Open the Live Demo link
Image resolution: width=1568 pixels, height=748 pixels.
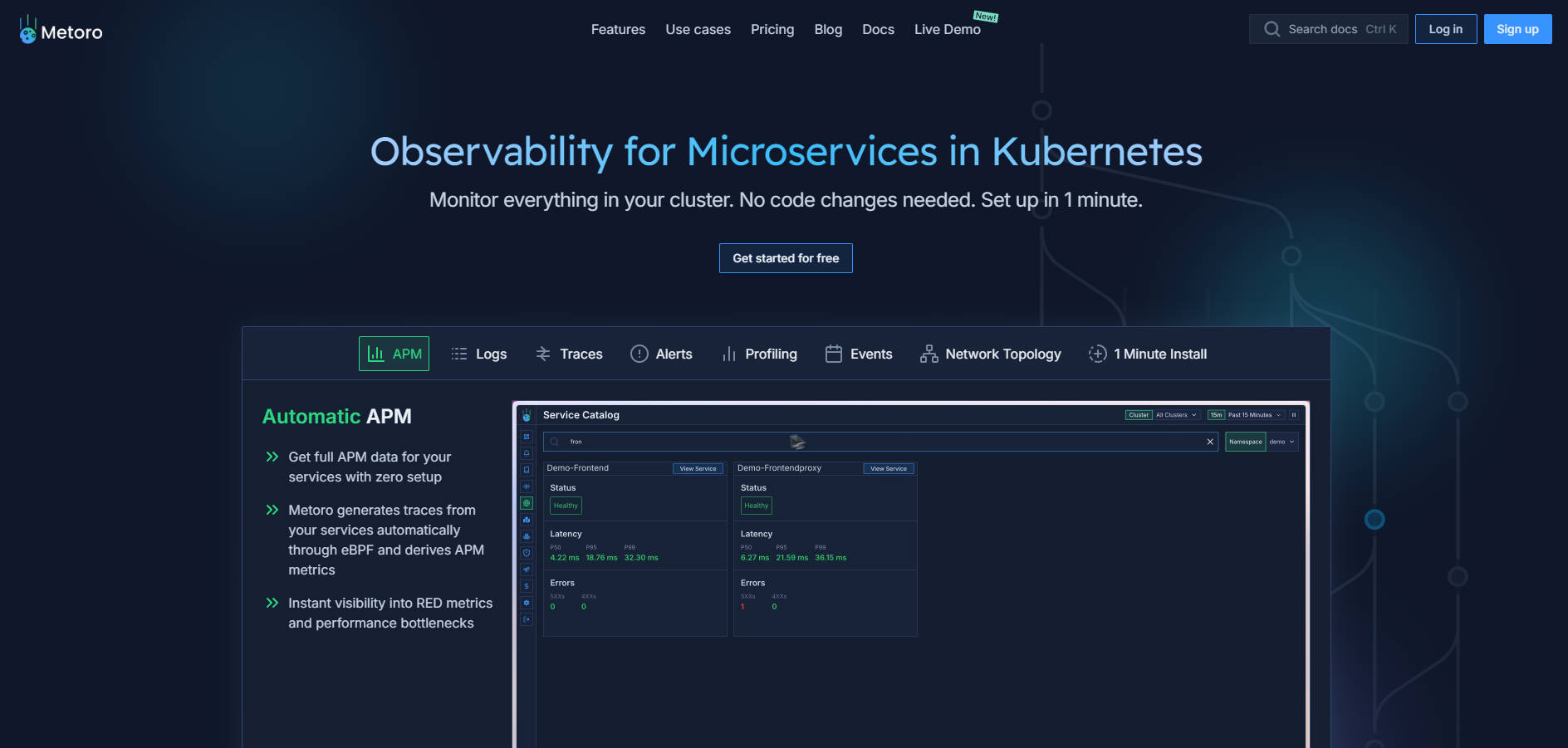point(947,29)
